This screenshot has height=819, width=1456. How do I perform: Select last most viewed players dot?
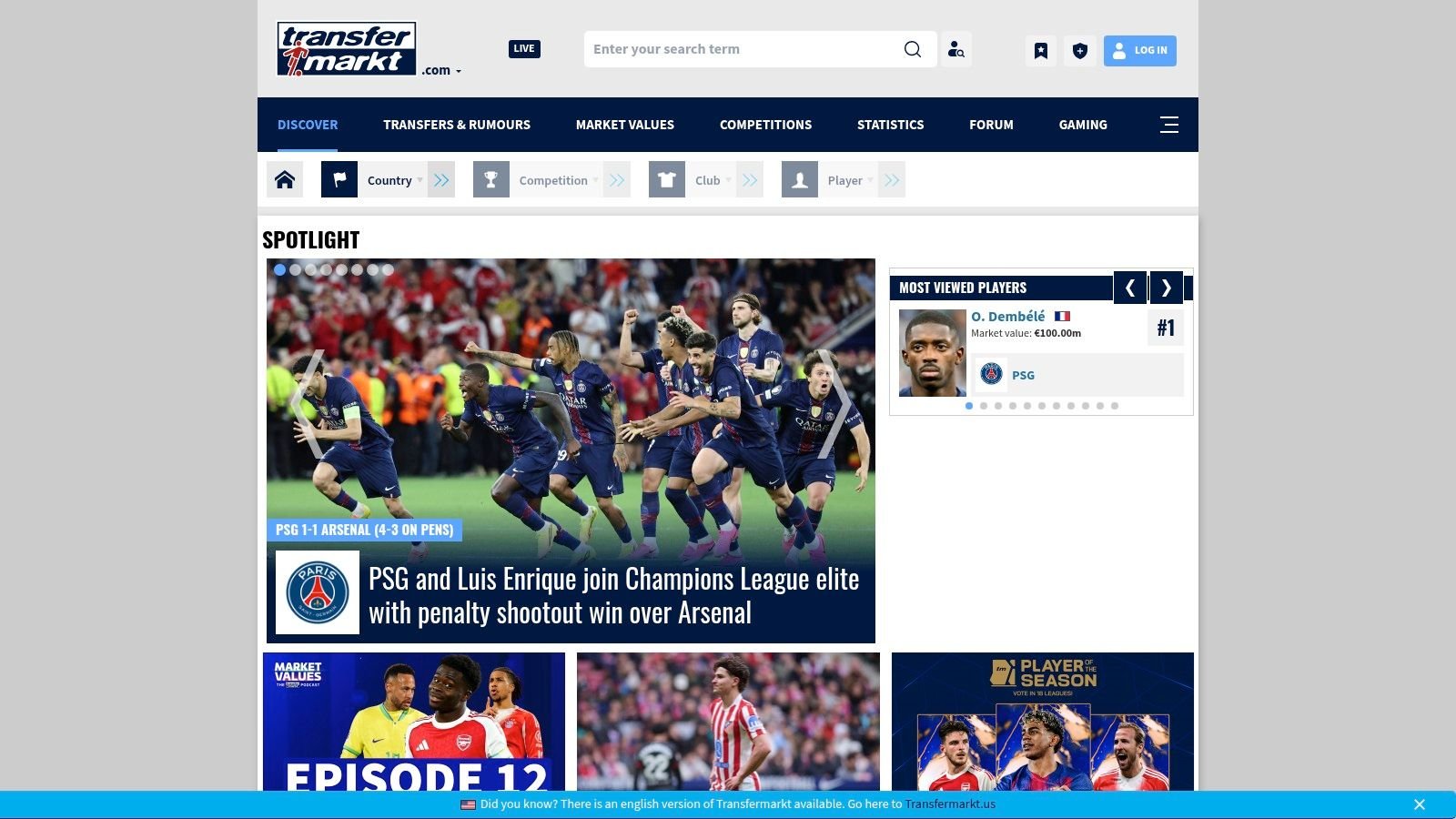(x=1115, y=406)
